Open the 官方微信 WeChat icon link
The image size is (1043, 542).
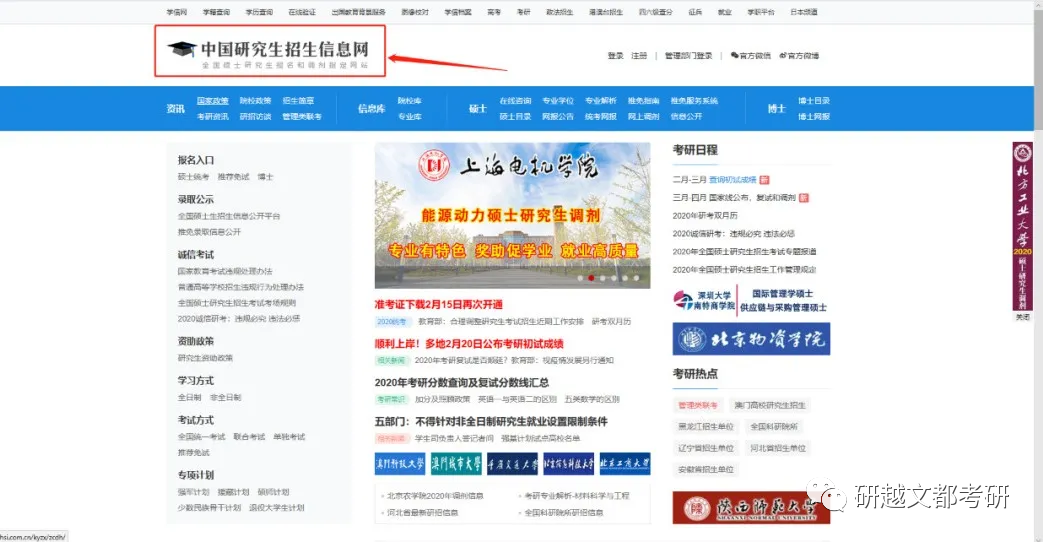(x=750, y=56)
